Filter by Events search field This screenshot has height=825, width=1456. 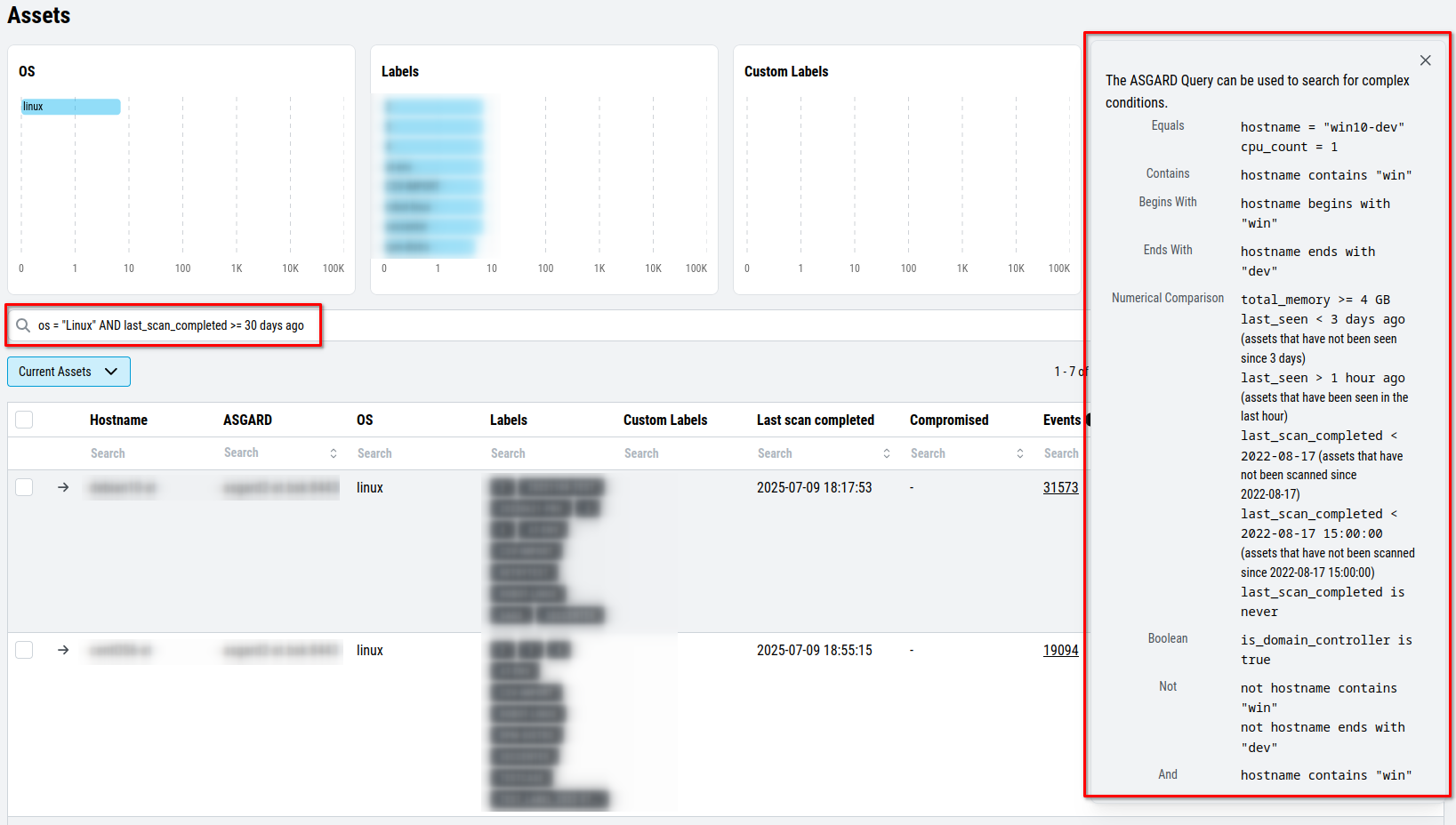pyautogui.click(x=1062, y=453)
